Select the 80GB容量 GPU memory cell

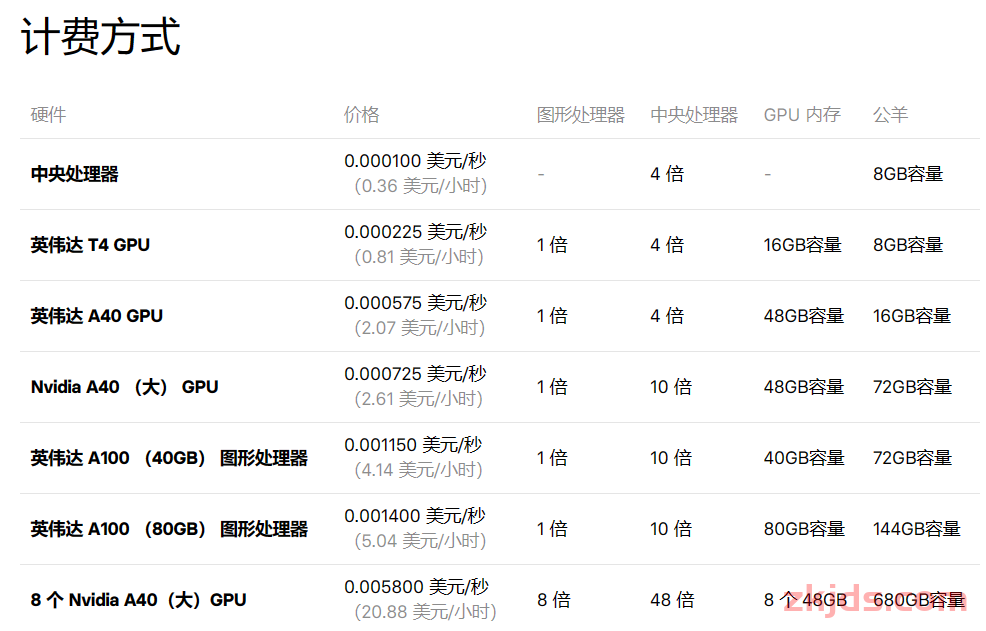pos(804,529)
